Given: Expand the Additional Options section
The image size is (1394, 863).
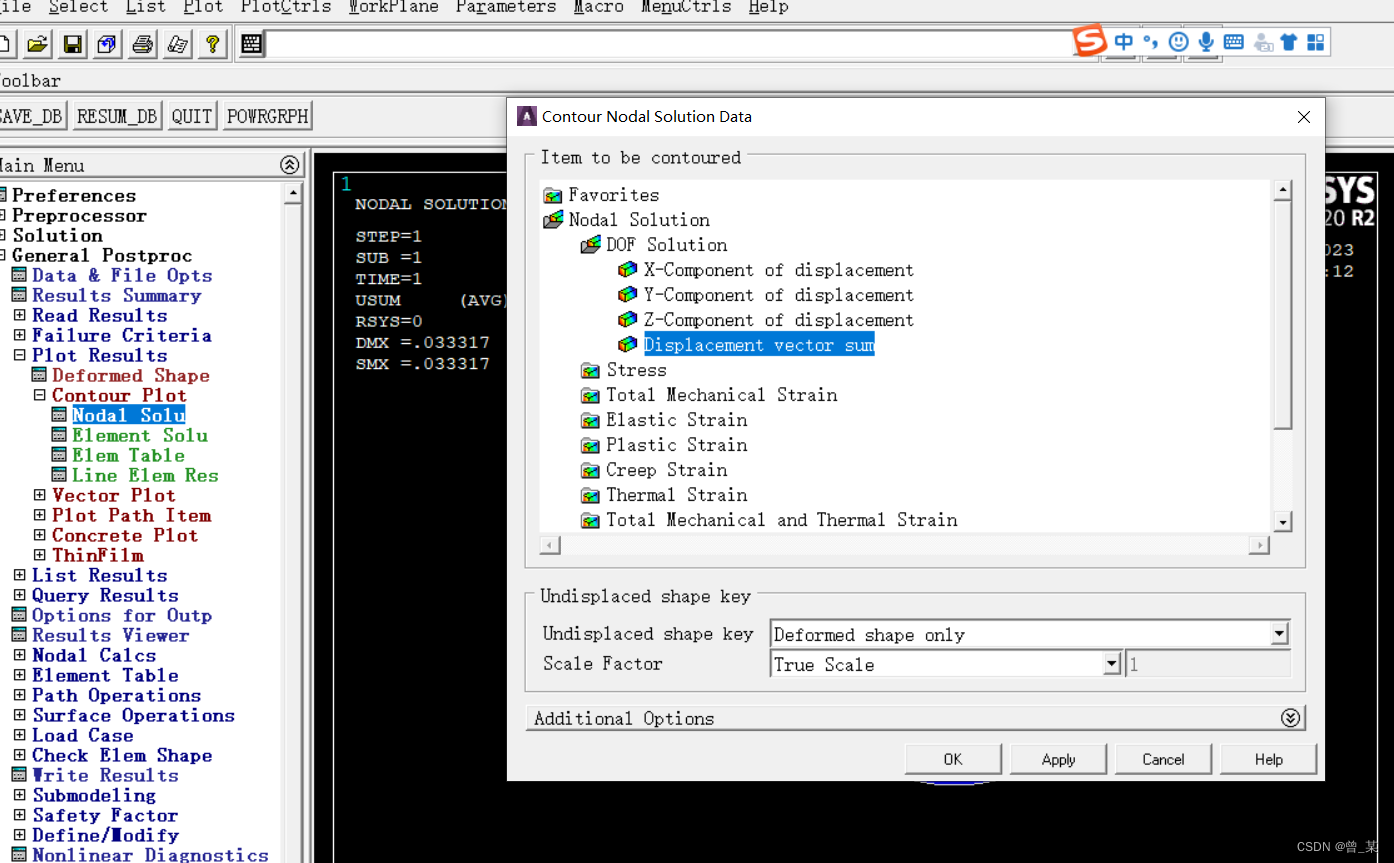Looking at the screenshot, I should pyautogui.click(x=1290, y=718).
